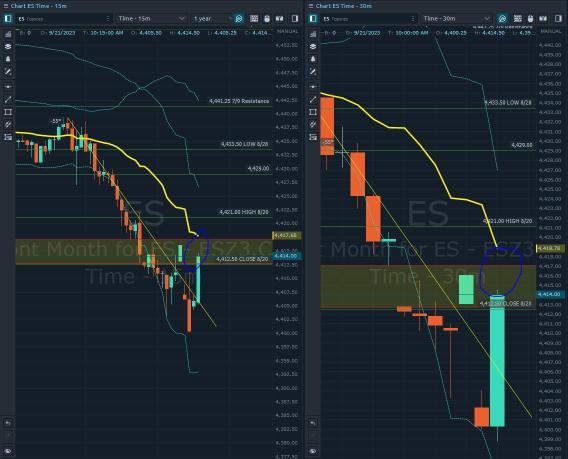
Task: Open the layers icon in 30m chart sidebar
Action: coord(313,46)
